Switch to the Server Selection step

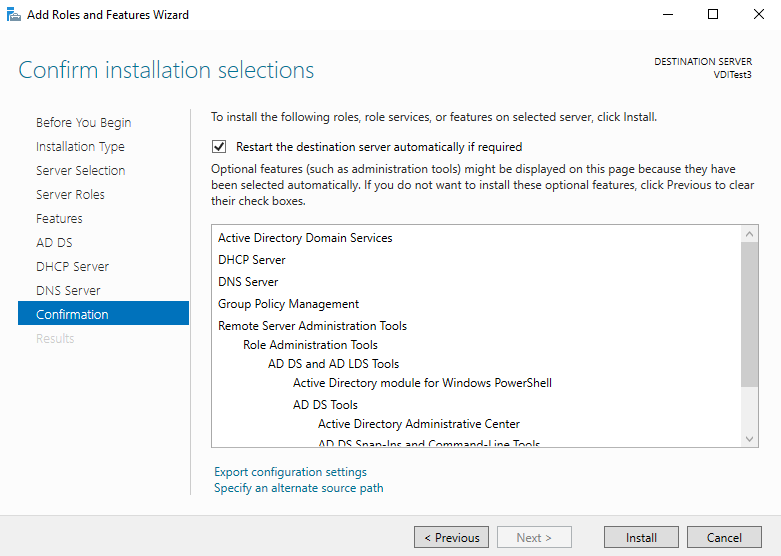point(80,171)
